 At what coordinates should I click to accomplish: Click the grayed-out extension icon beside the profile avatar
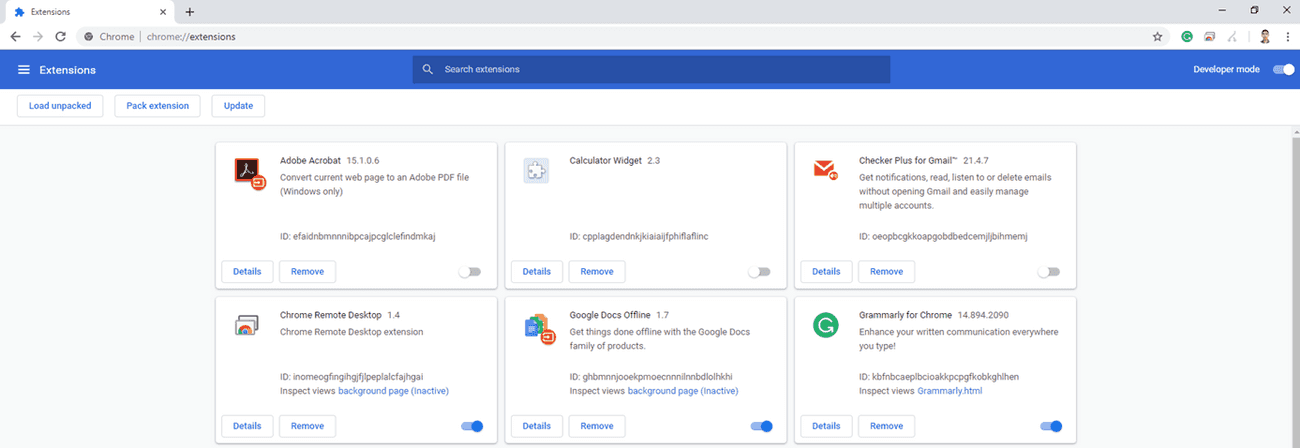(x=1233, y=36)
